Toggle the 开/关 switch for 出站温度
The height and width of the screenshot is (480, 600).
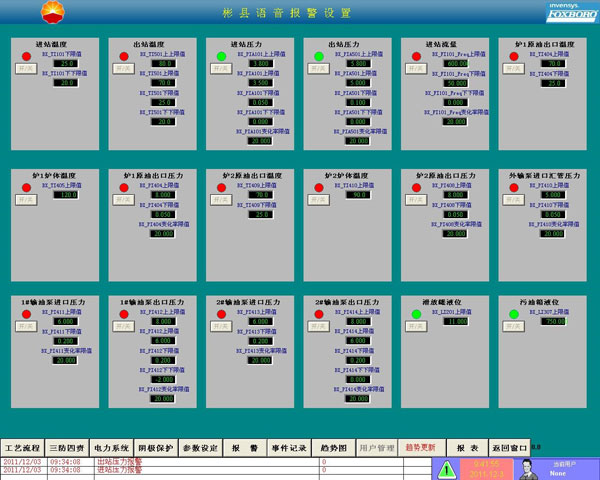[x=123, y=69]
